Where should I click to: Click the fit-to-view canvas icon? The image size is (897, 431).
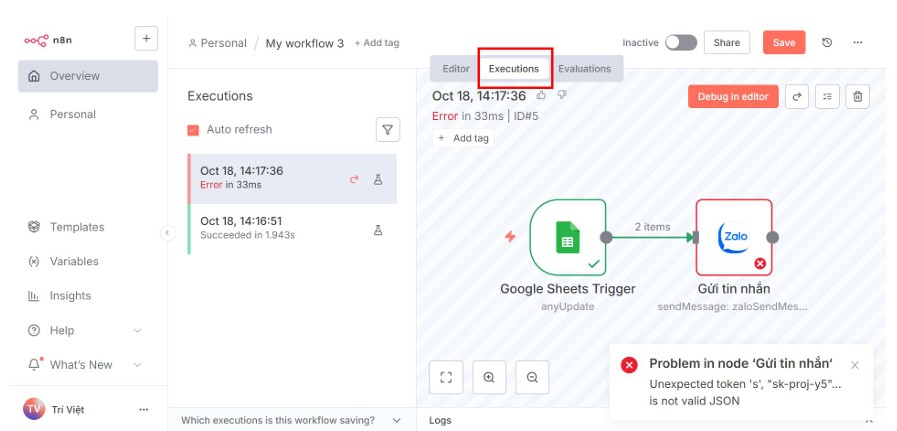(446, 377)
